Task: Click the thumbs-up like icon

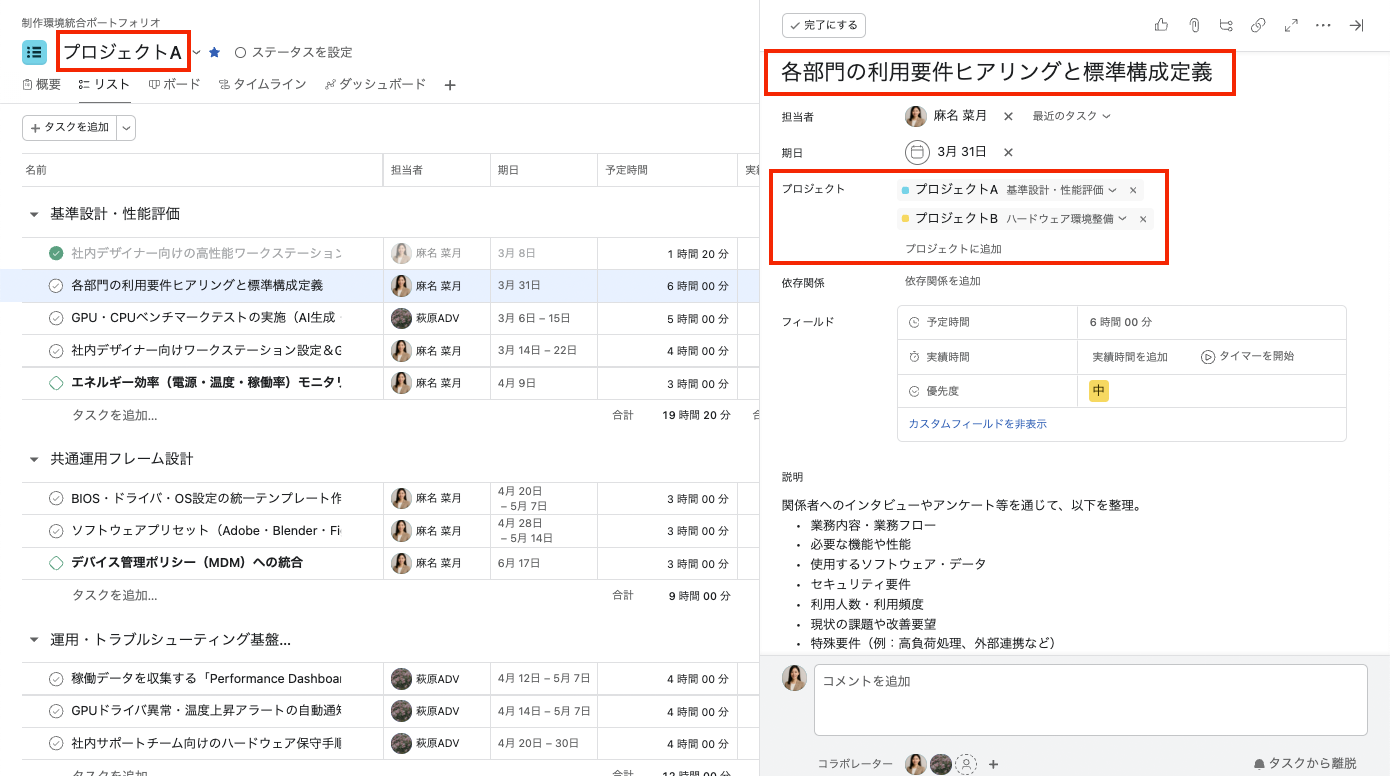Action: coord(1161,26)
